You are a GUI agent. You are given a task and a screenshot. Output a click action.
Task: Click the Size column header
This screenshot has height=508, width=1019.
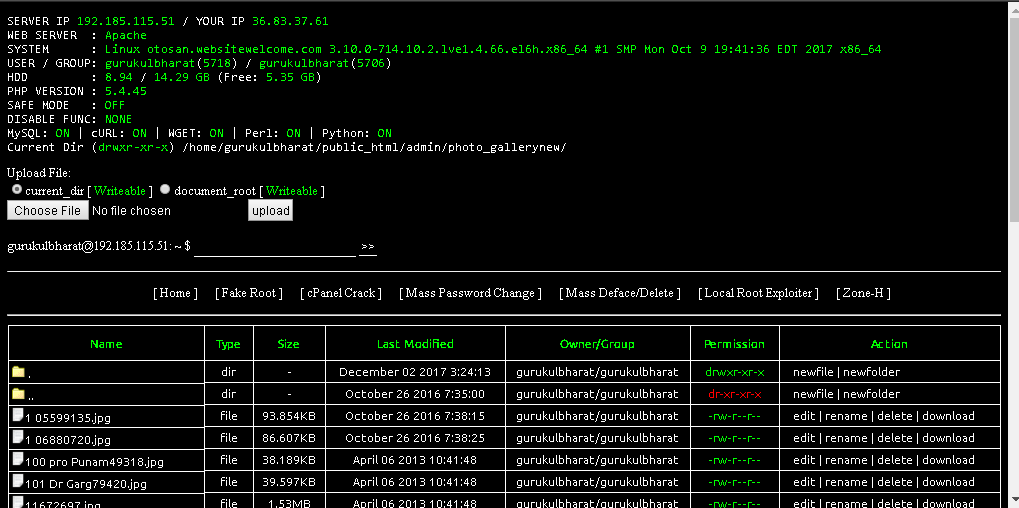click(x=289, y=344)
